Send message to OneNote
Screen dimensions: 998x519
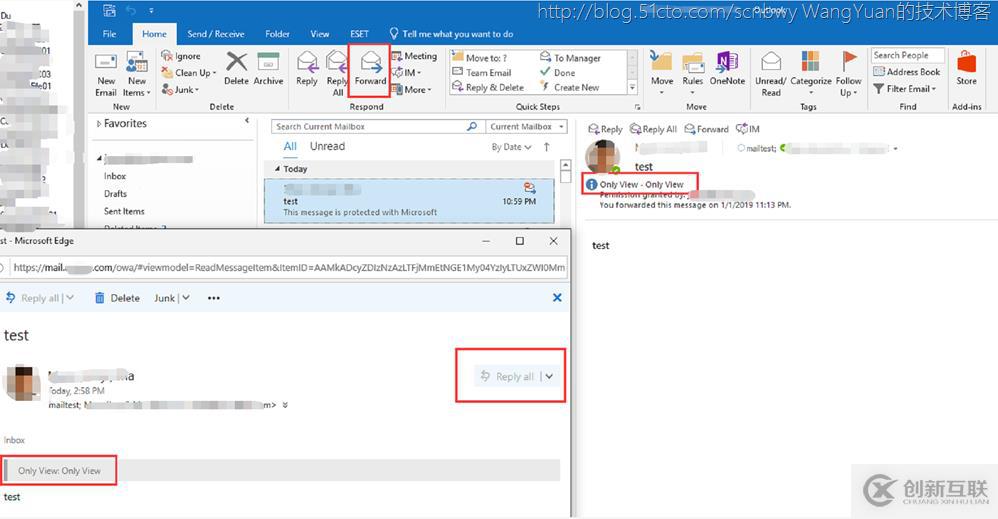click(x=727, y=69)
